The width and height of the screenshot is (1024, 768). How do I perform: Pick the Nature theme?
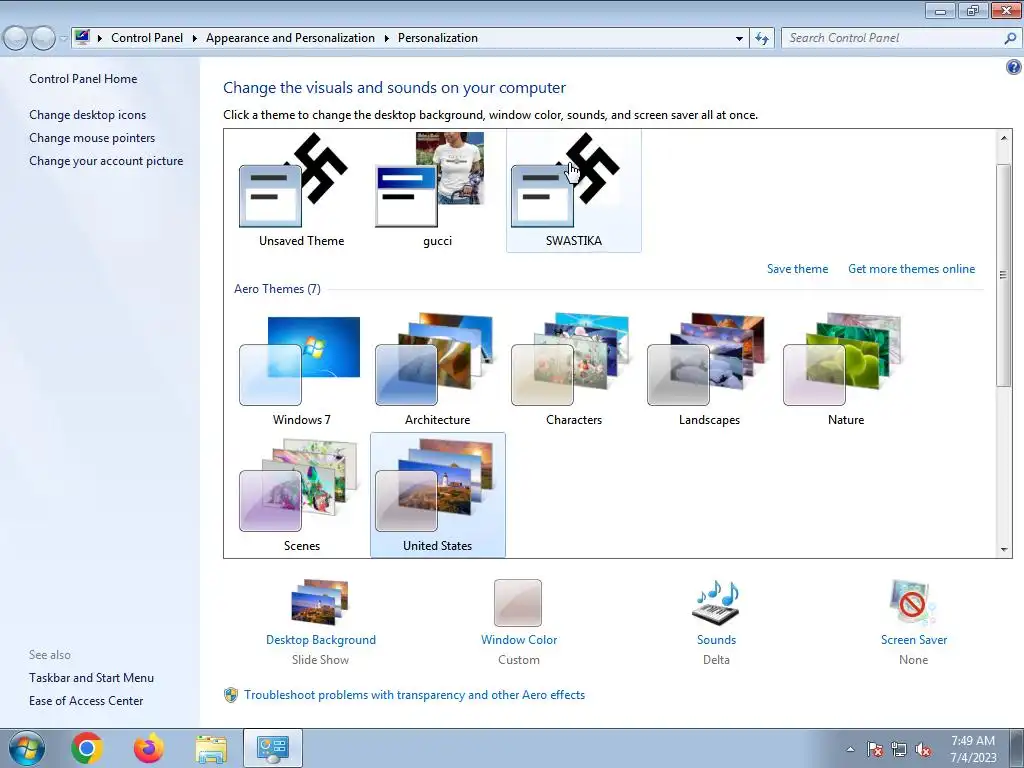coord(846,370)
